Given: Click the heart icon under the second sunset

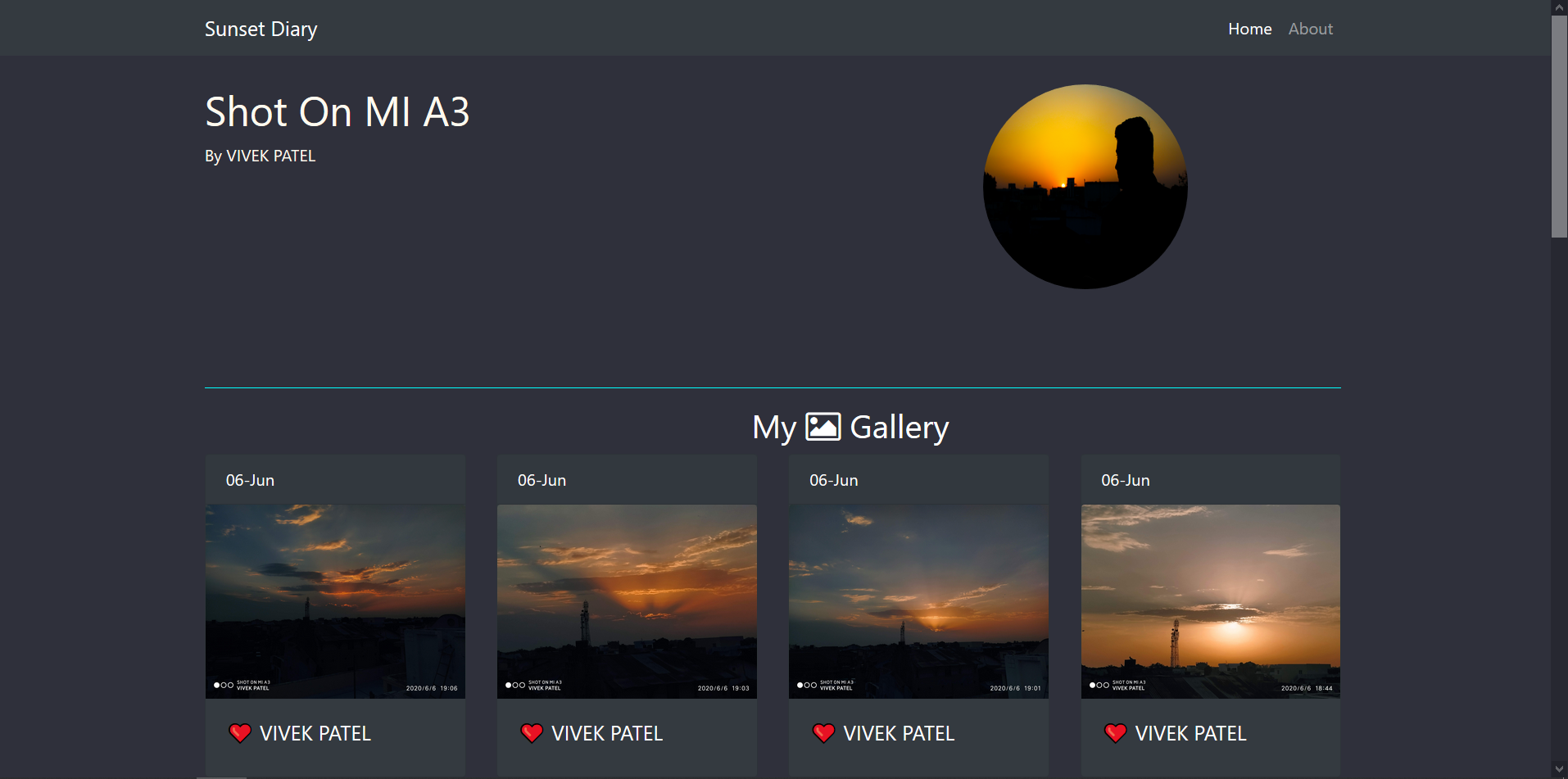Looking at the screenshot, I should (x=532, y=733).
